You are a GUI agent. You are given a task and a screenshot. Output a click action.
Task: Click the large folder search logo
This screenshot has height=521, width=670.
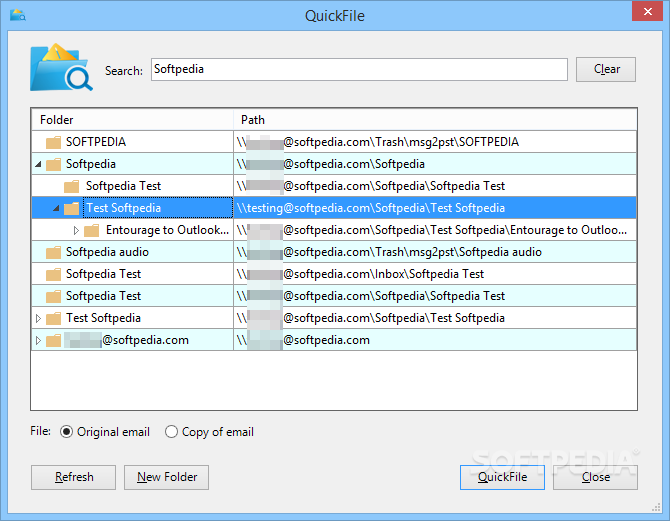[61, 67]
